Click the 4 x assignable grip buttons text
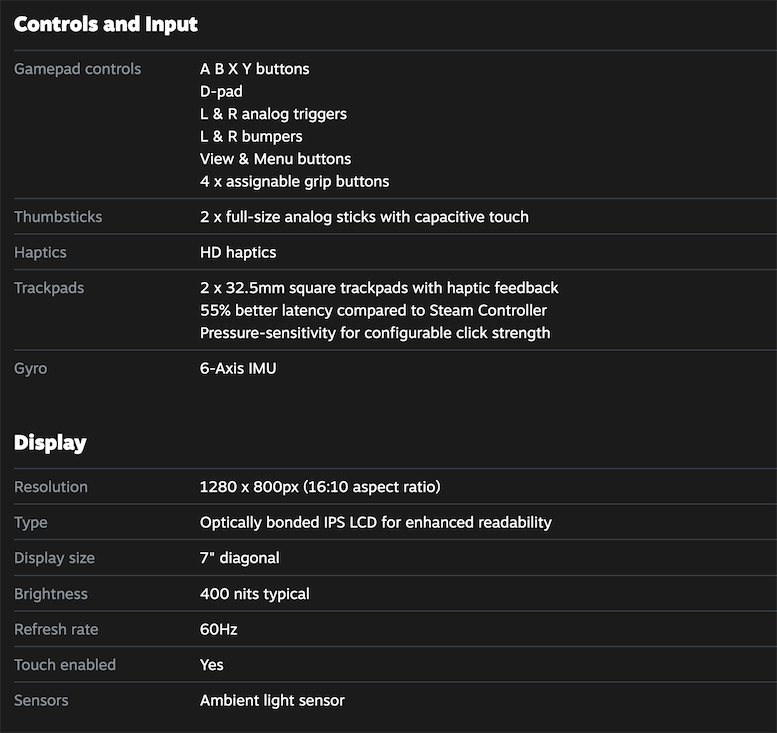Viewport: 777px width, 733px height. 294,181
